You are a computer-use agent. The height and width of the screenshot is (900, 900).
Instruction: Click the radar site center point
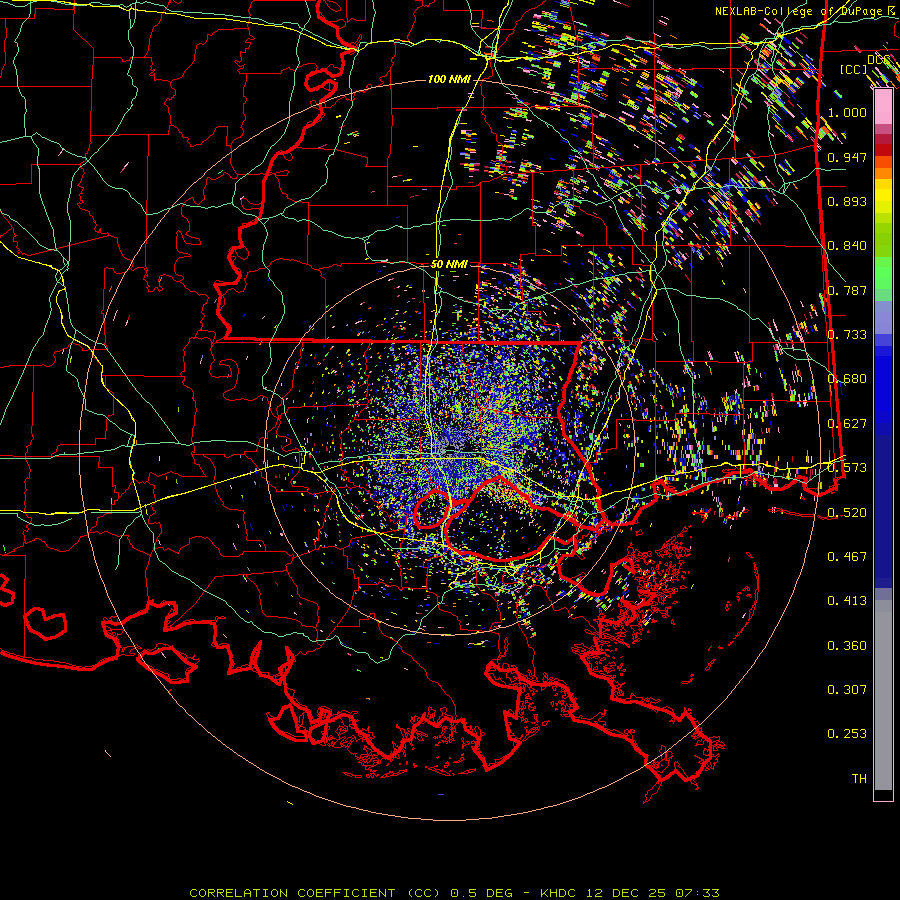[x=449, y=450]
